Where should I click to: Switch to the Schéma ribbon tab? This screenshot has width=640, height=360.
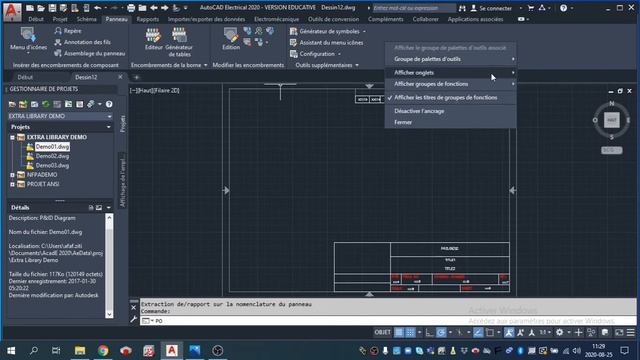point(87,19)
